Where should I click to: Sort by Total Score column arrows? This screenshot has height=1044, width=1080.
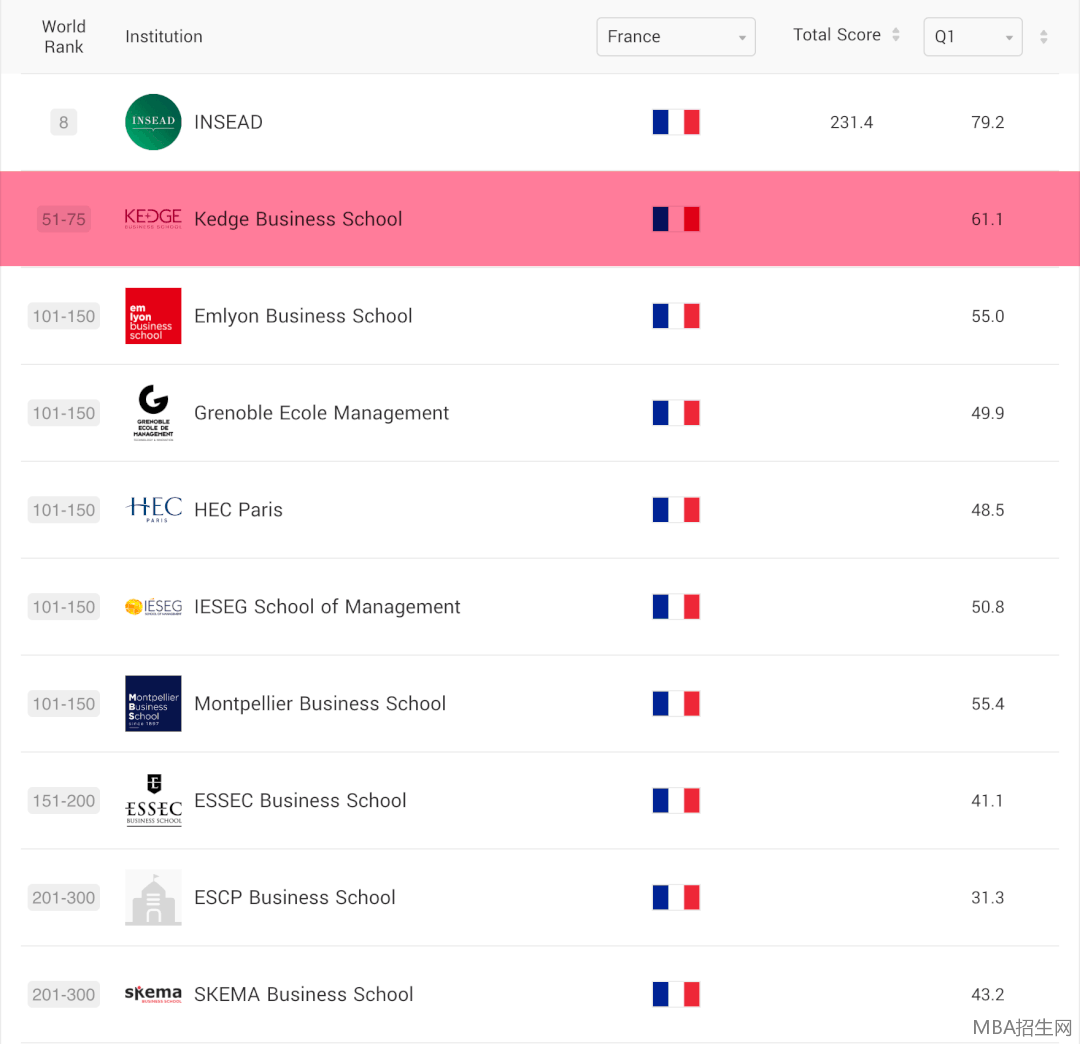(896, 35)
